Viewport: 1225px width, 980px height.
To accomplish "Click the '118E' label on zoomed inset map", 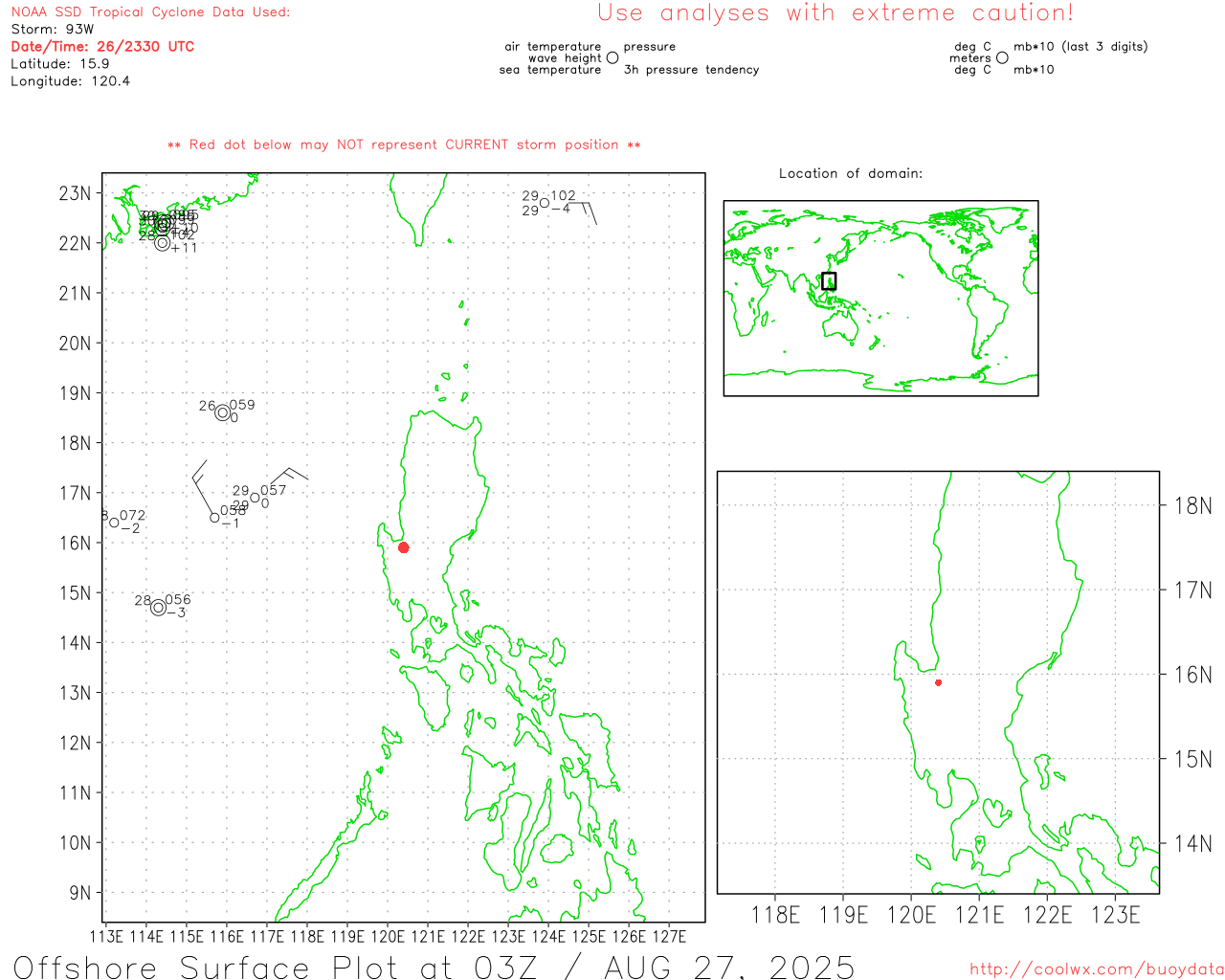I will [x=775, y=915].
